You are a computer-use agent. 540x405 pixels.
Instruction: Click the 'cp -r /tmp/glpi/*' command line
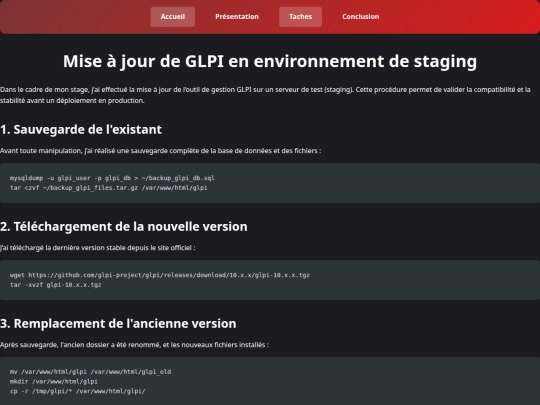click(77, 391)
